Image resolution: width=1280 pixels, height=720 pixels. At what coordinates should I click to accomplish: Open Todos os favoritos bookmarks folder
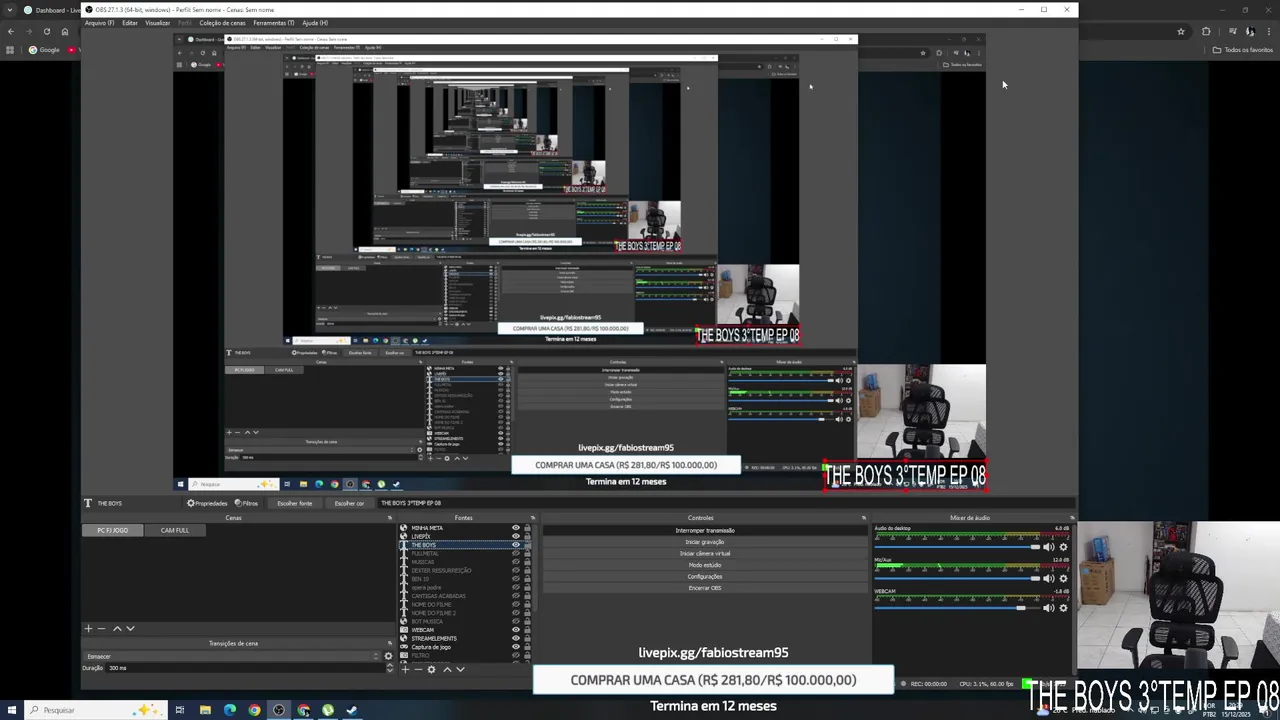click(x=1243, y=50)
